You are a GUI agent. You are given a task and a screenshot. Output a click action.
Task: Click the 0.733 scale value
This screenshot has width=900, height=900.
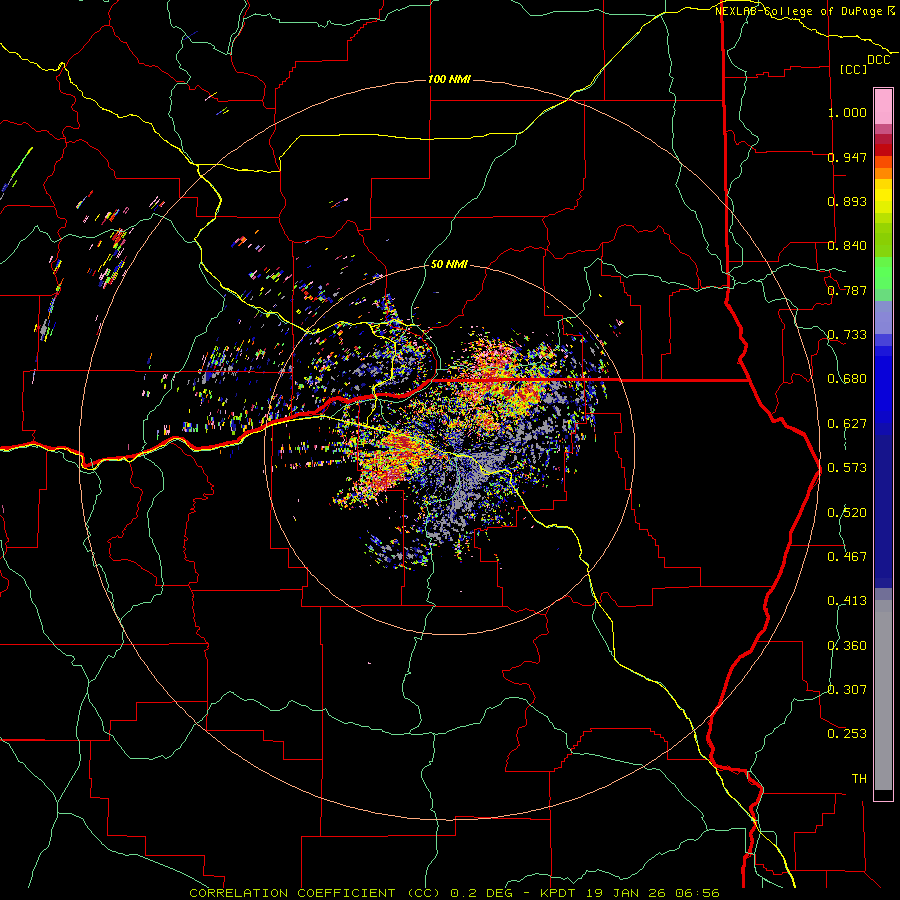(847, 335)
